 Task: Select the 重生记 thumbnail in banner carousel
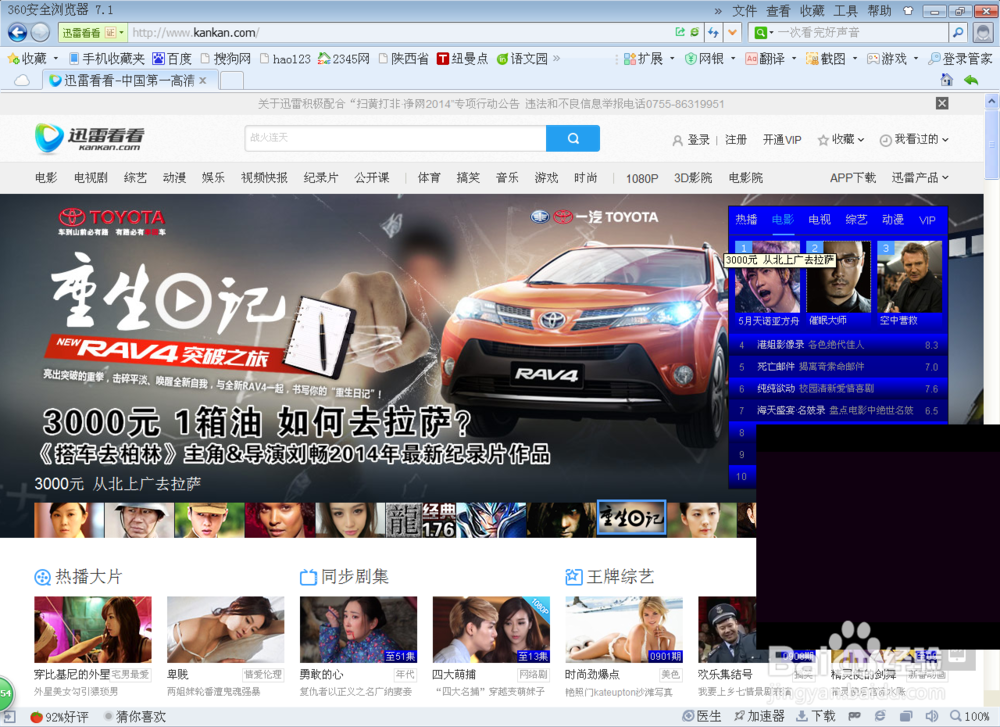click(x=631, y=519)
